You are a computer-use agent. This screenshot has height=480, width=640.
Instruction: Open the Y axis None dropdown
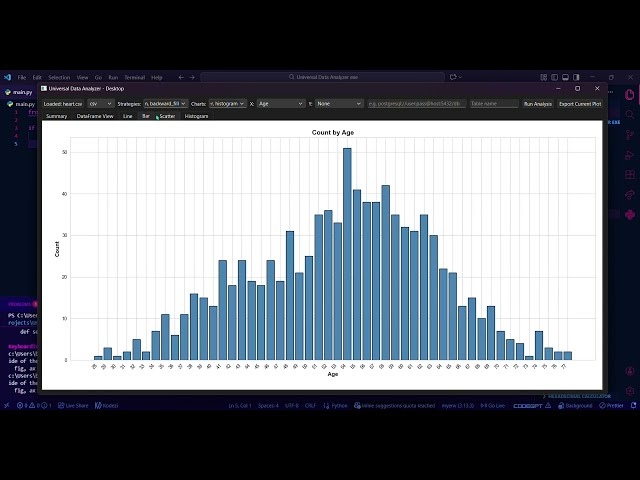click(x=339, y=104)
